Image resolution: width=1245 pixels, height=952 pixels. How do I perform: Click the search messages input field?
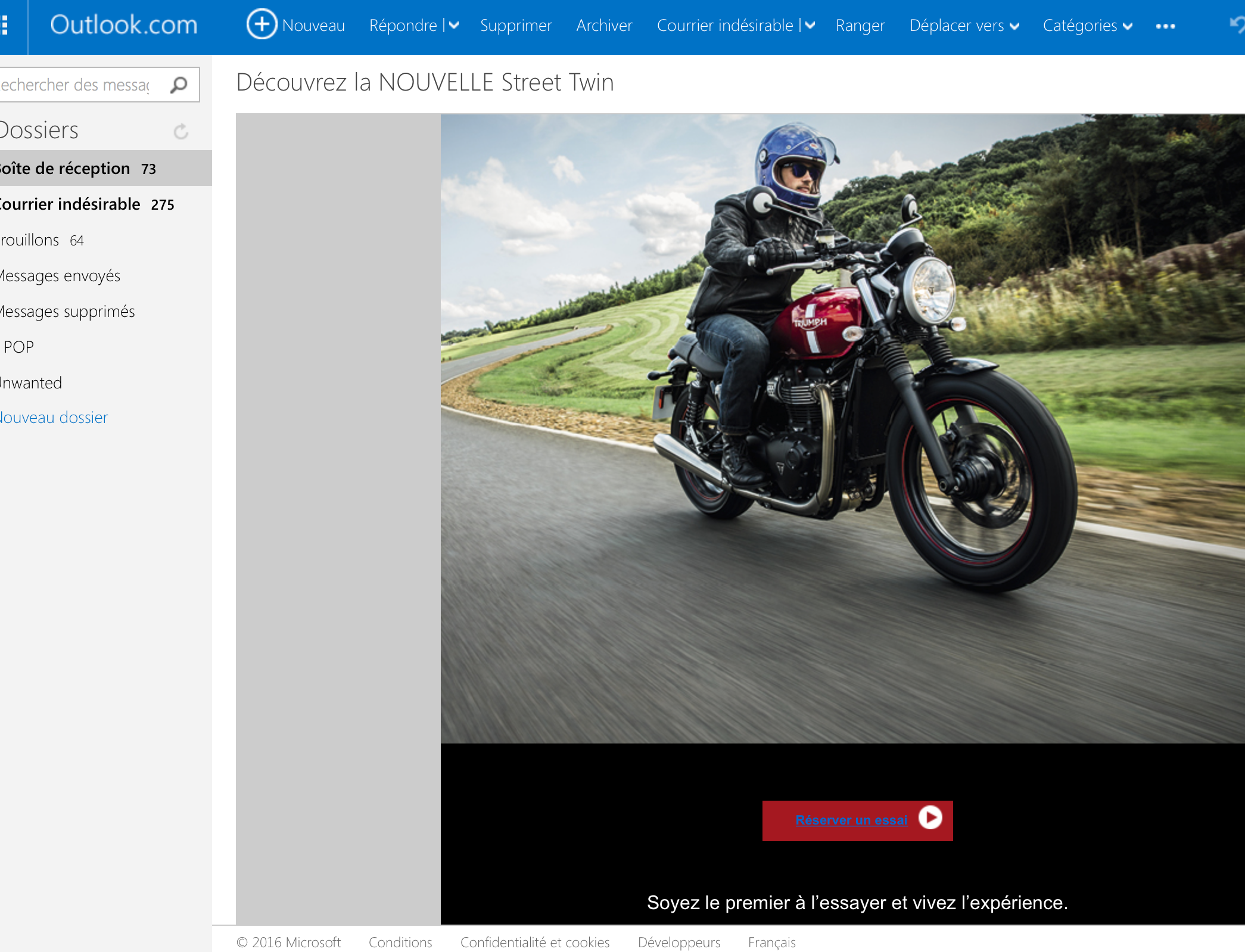click(77, 85)
